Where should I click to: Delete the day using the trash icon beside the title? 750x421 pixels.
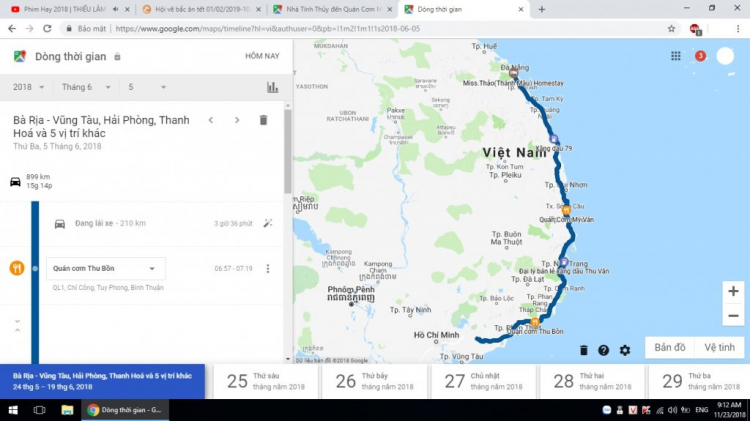pos(263,120)
